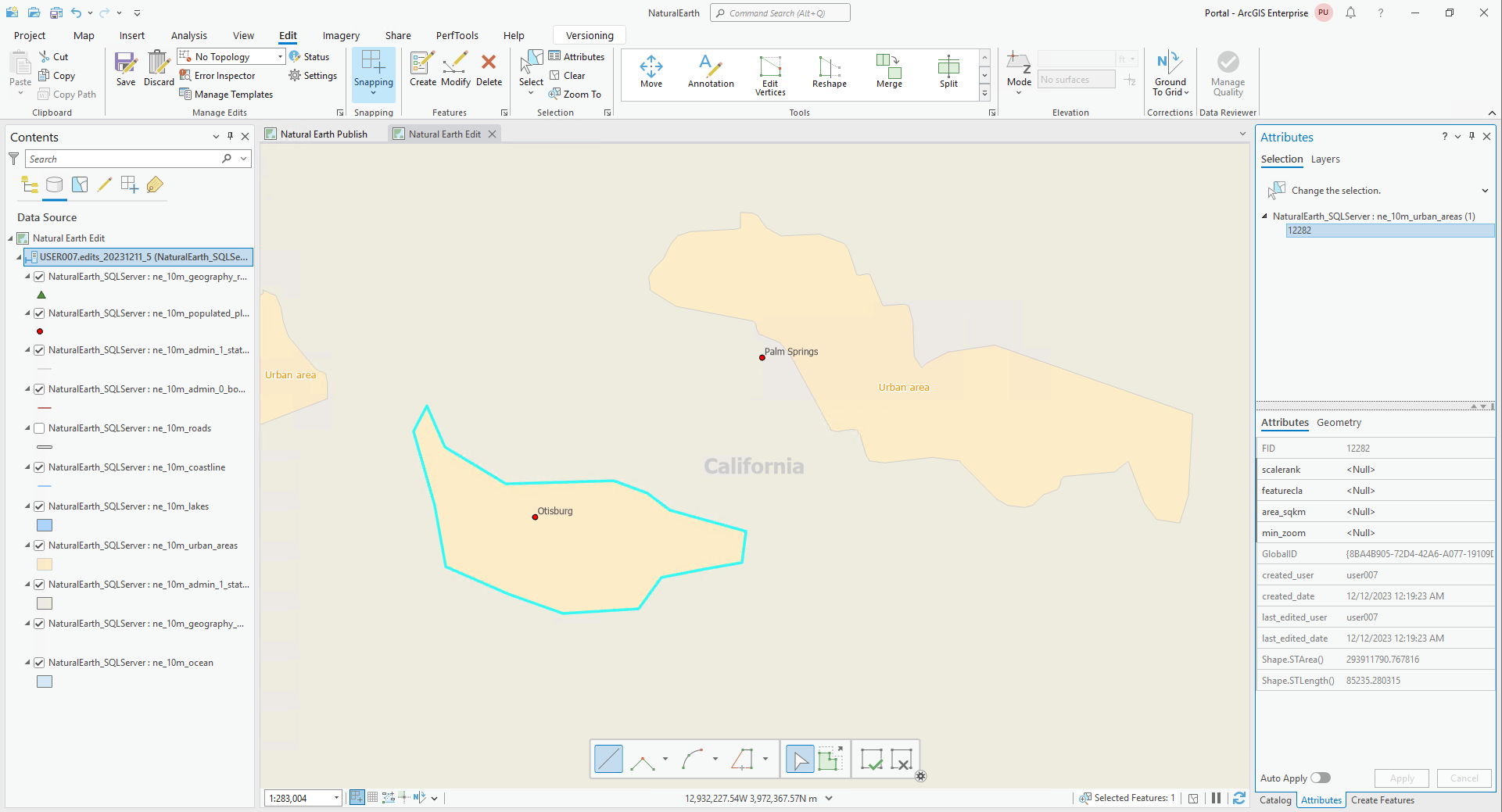Collapse ne_10m_urban_areas selection group
Screen dimensions: 1502x812
click(1265, 216)
